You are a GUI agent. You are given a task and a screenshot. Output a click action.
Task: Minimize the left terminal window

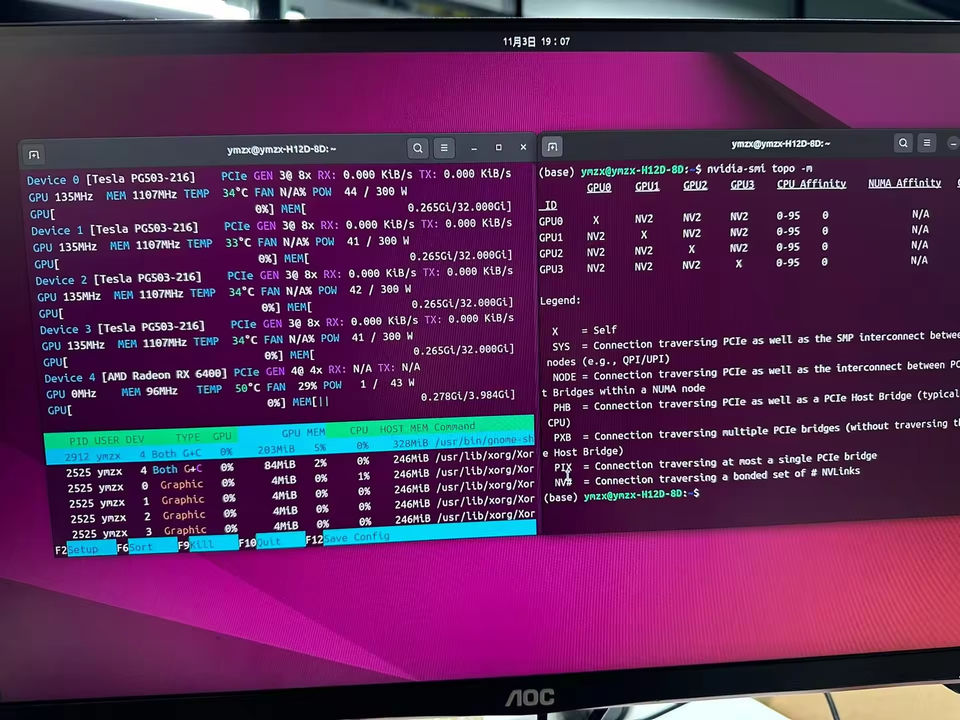point(474,148)
